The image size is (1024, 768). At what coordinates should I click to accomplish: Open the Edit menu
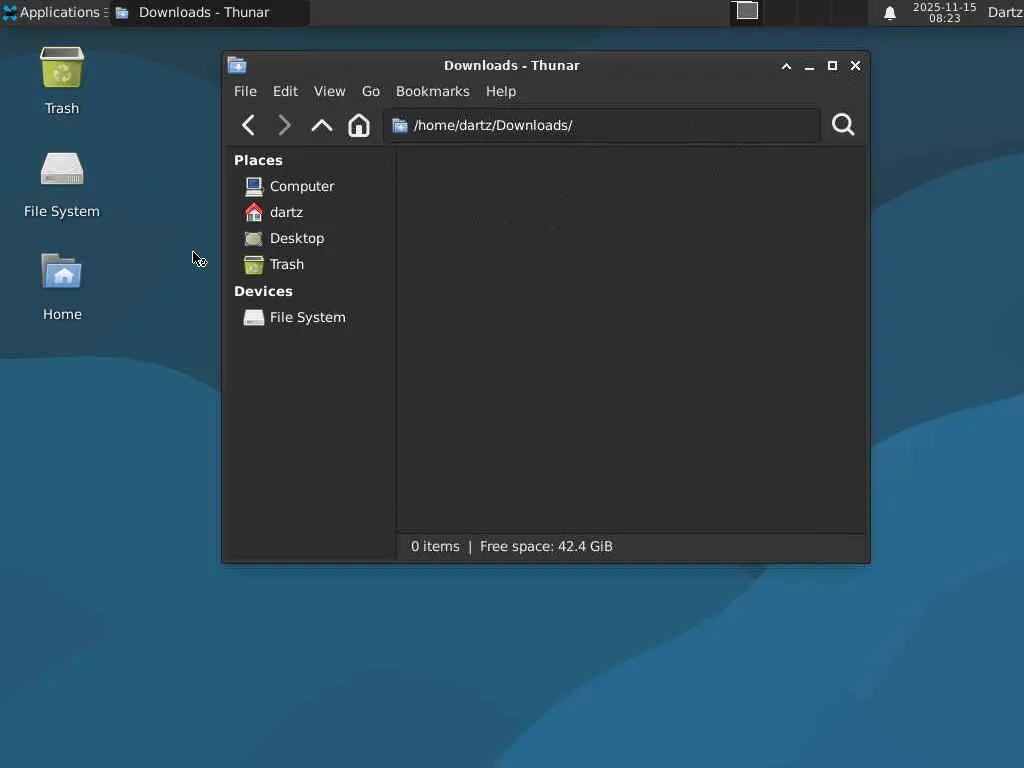[285, 91]
